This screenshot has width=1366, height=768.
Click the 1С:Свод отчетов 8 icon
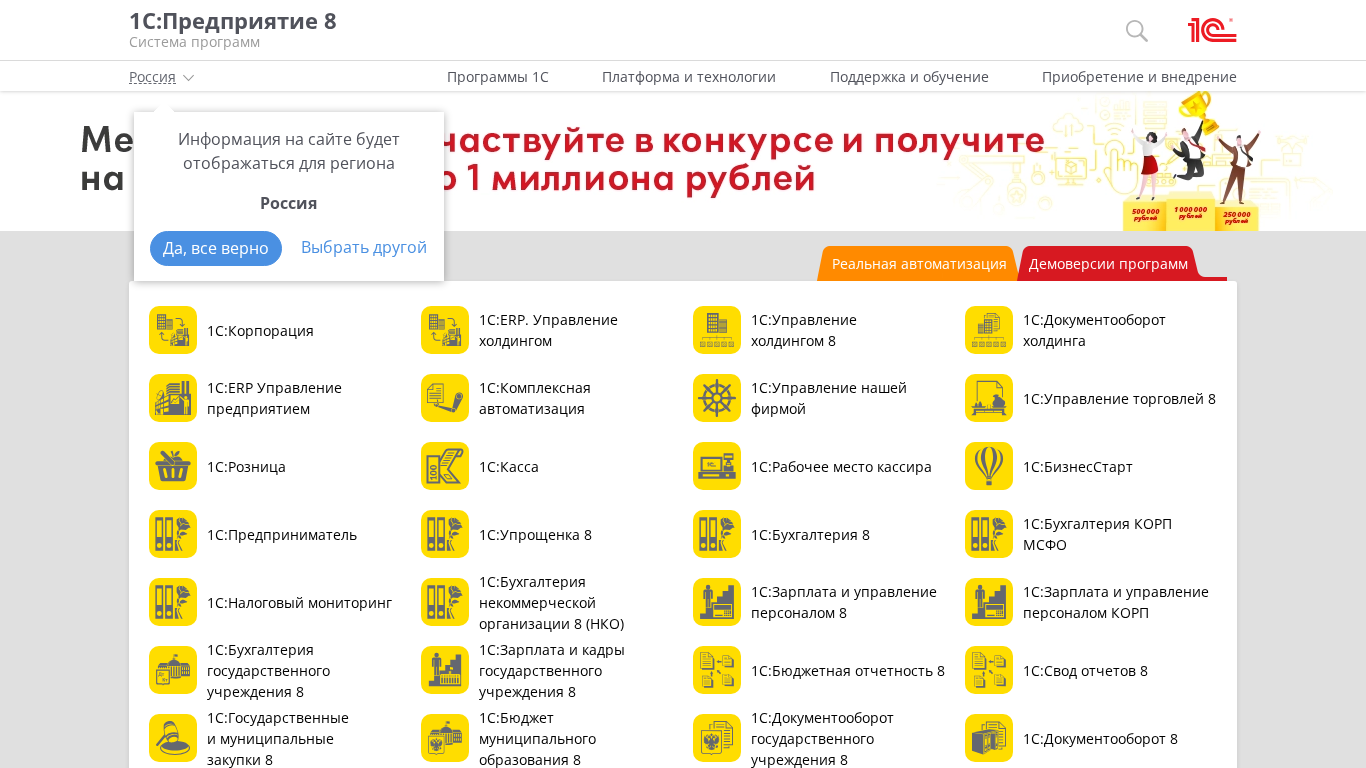pyautogui.click(x=989, y=670)
